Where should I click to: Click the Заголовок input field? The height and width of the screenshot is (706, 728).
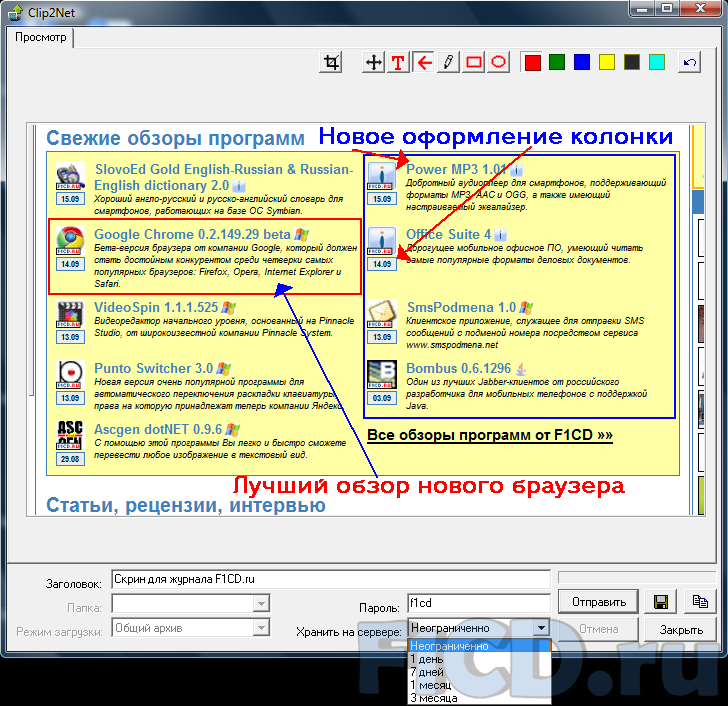click(x=331, y=579)
